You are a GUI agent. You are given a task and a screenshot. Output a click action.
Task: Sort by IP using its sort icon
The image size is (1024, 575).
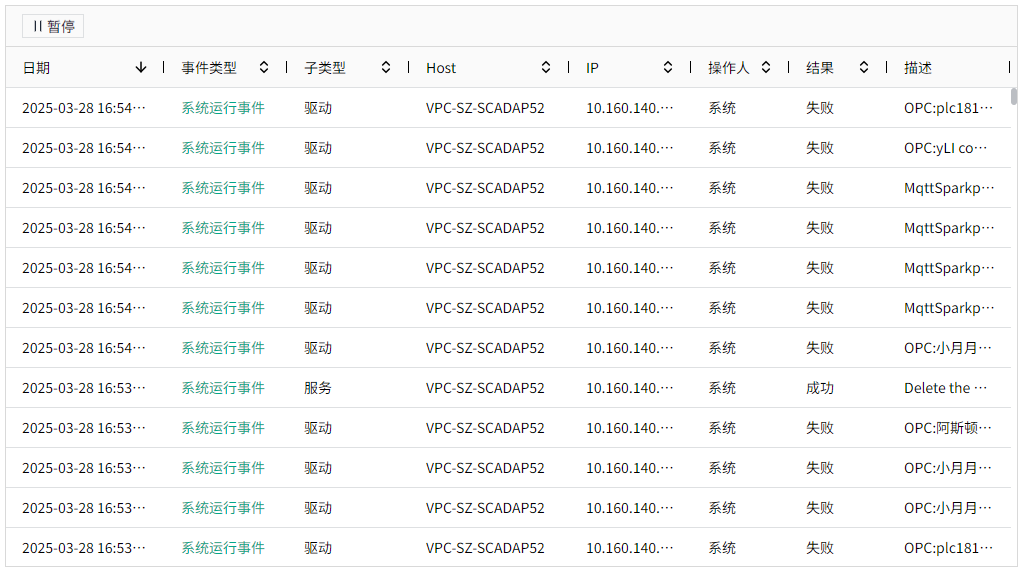point(668,68)
